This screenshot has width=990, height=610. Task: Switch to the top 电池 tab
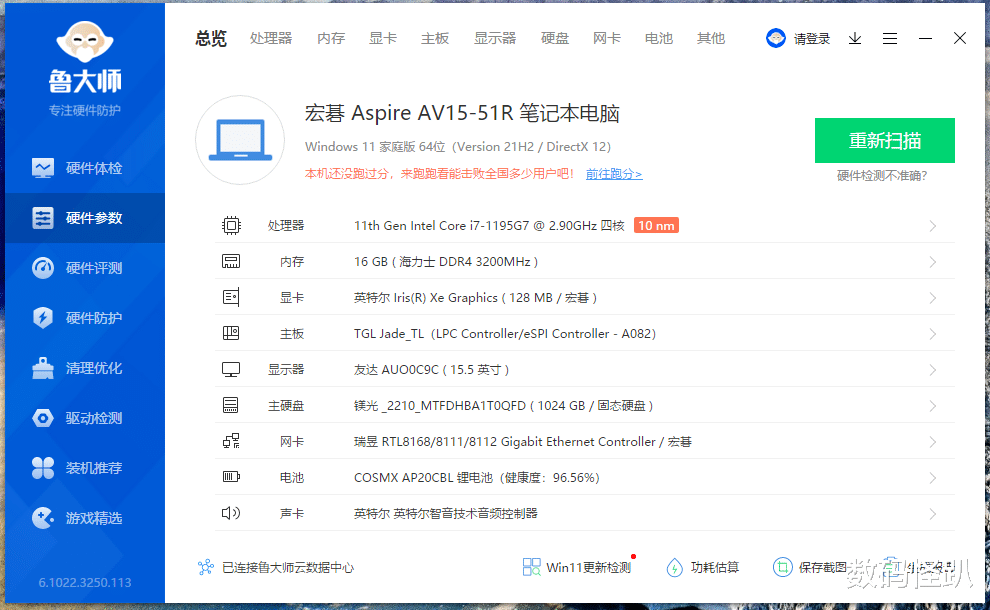[659, 39]
